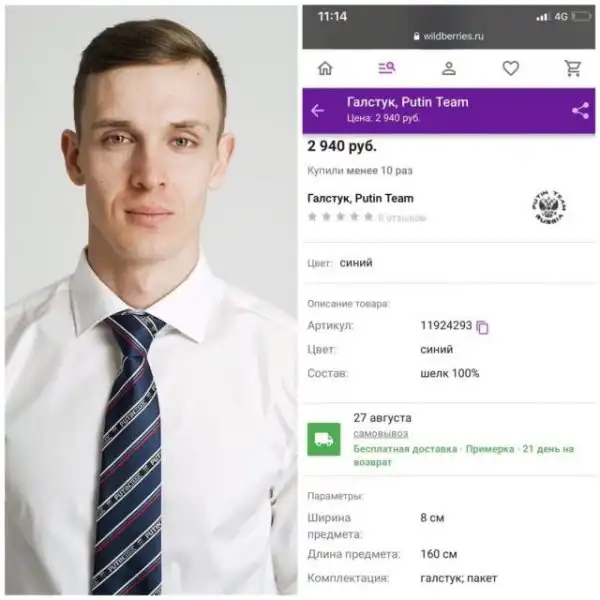Share the Putin Team tie listing
The width and height of the screenshot is (600, 600).
click(x=580, y=111)
